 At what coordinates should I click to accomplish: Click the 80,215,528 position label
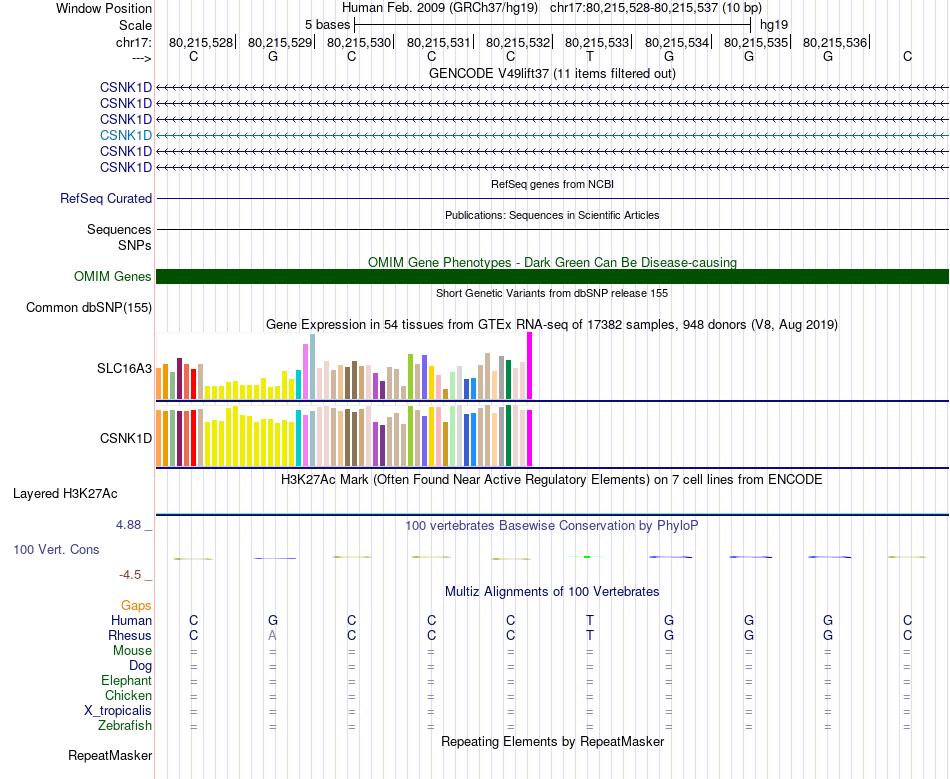click(x=201, y=42)
